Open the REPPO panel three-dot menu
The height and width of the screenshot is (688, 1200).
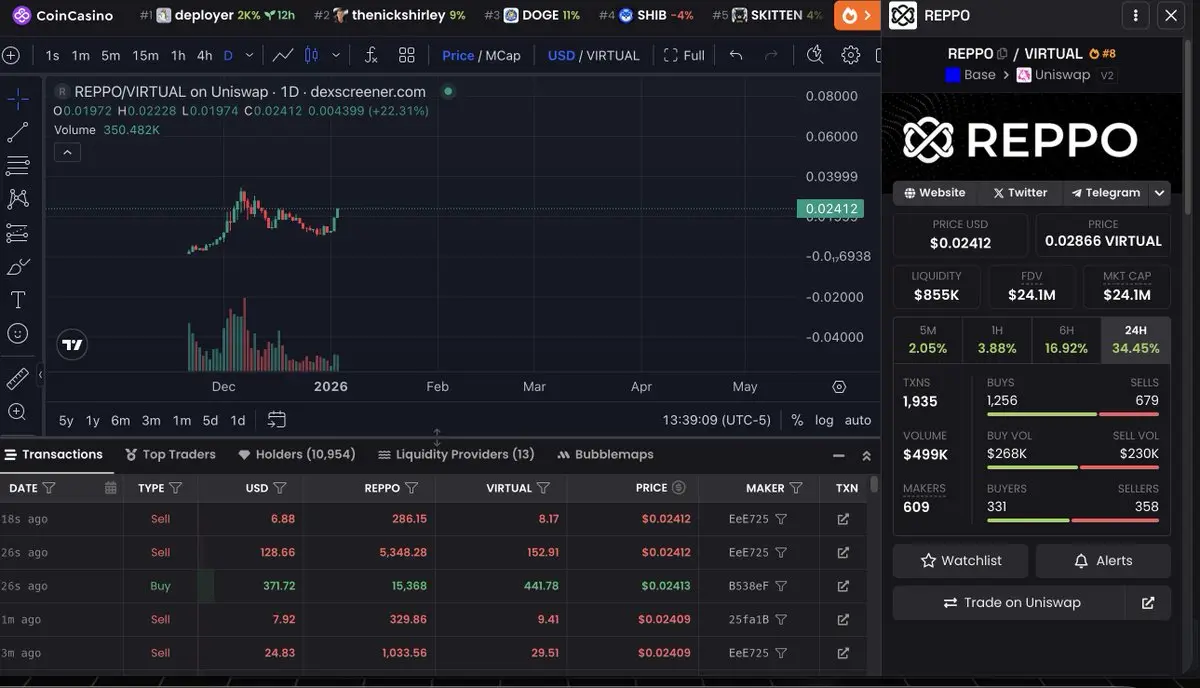(1134, 16)
